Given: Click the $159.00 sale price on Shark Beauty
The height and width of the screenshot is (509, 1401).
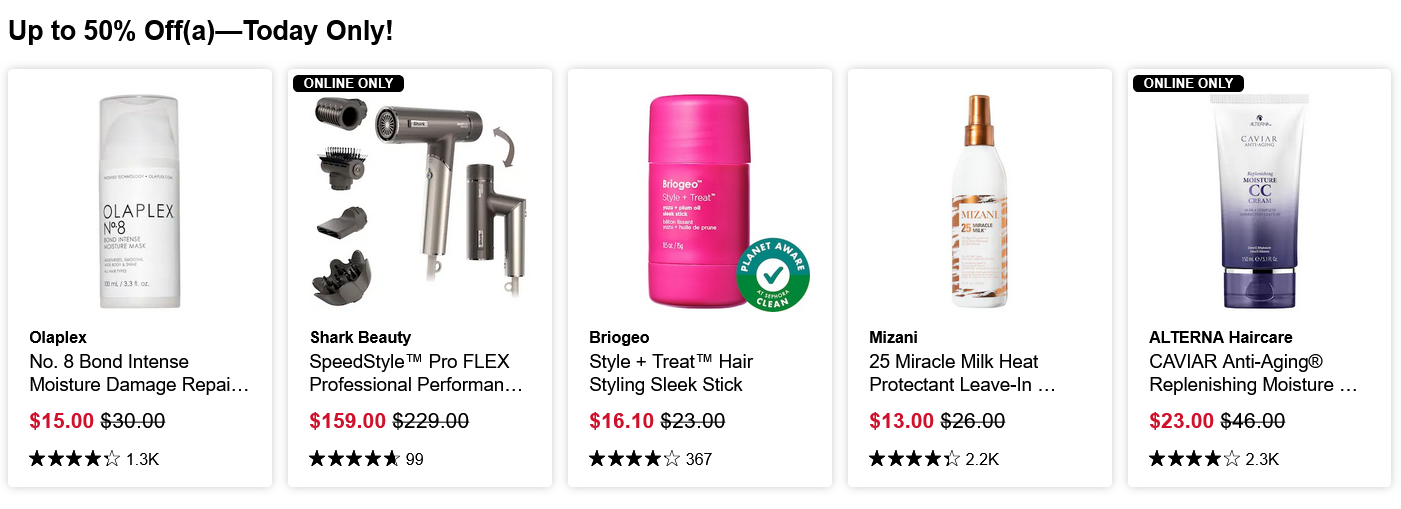Looking at the screenshot, I should [347, 421].
